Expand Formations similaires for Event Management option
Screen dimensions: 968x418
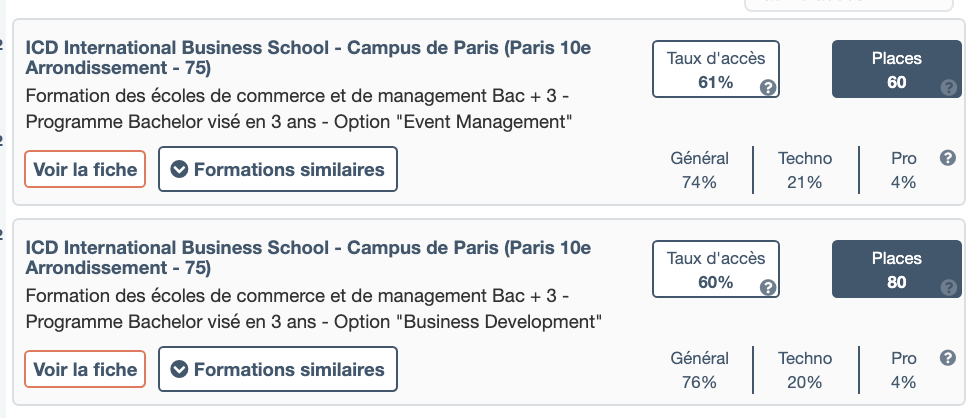278,169
